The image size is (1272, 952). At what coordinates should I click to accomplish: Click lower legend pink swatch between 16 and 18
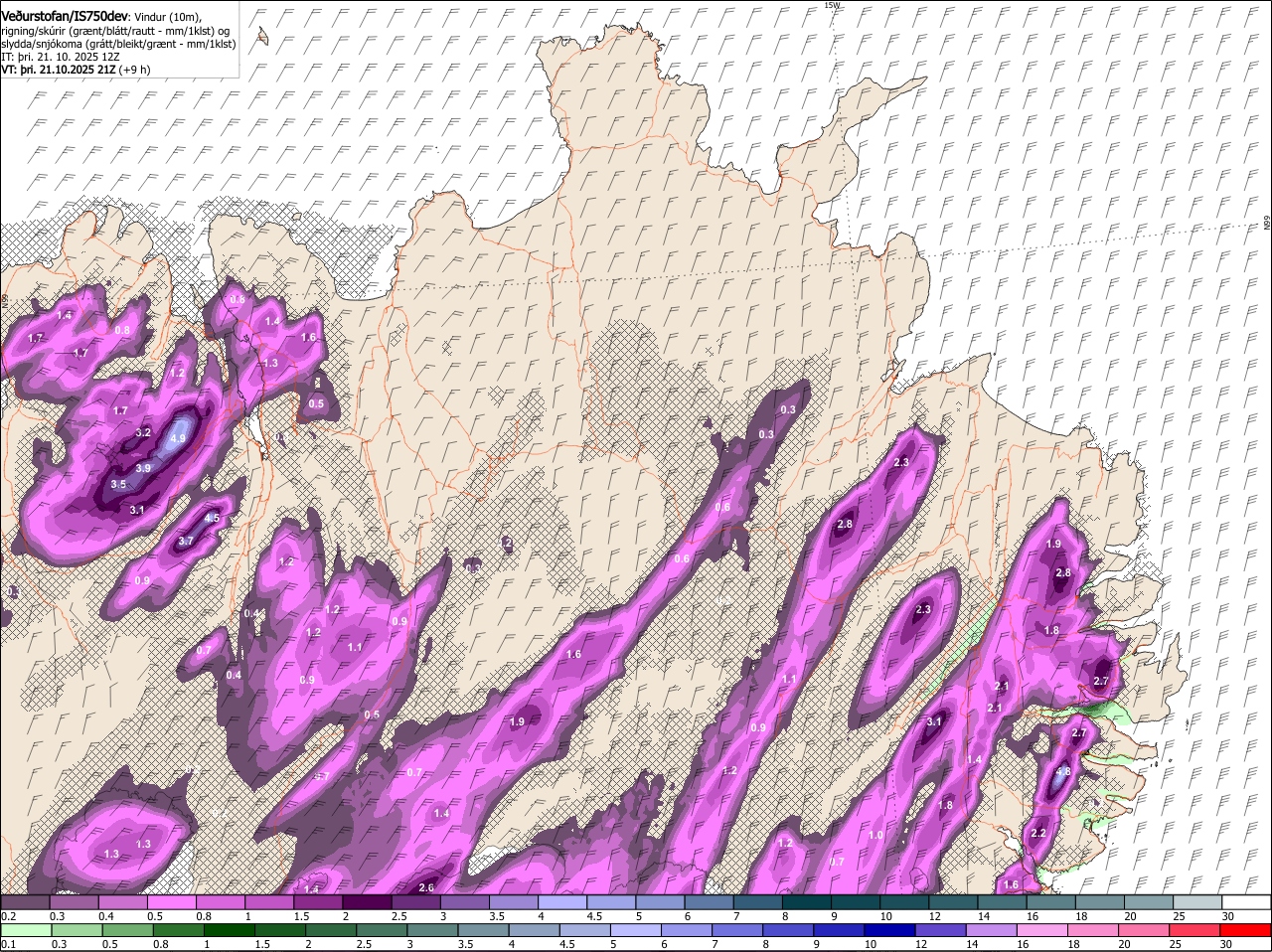tap(1042, 930)
